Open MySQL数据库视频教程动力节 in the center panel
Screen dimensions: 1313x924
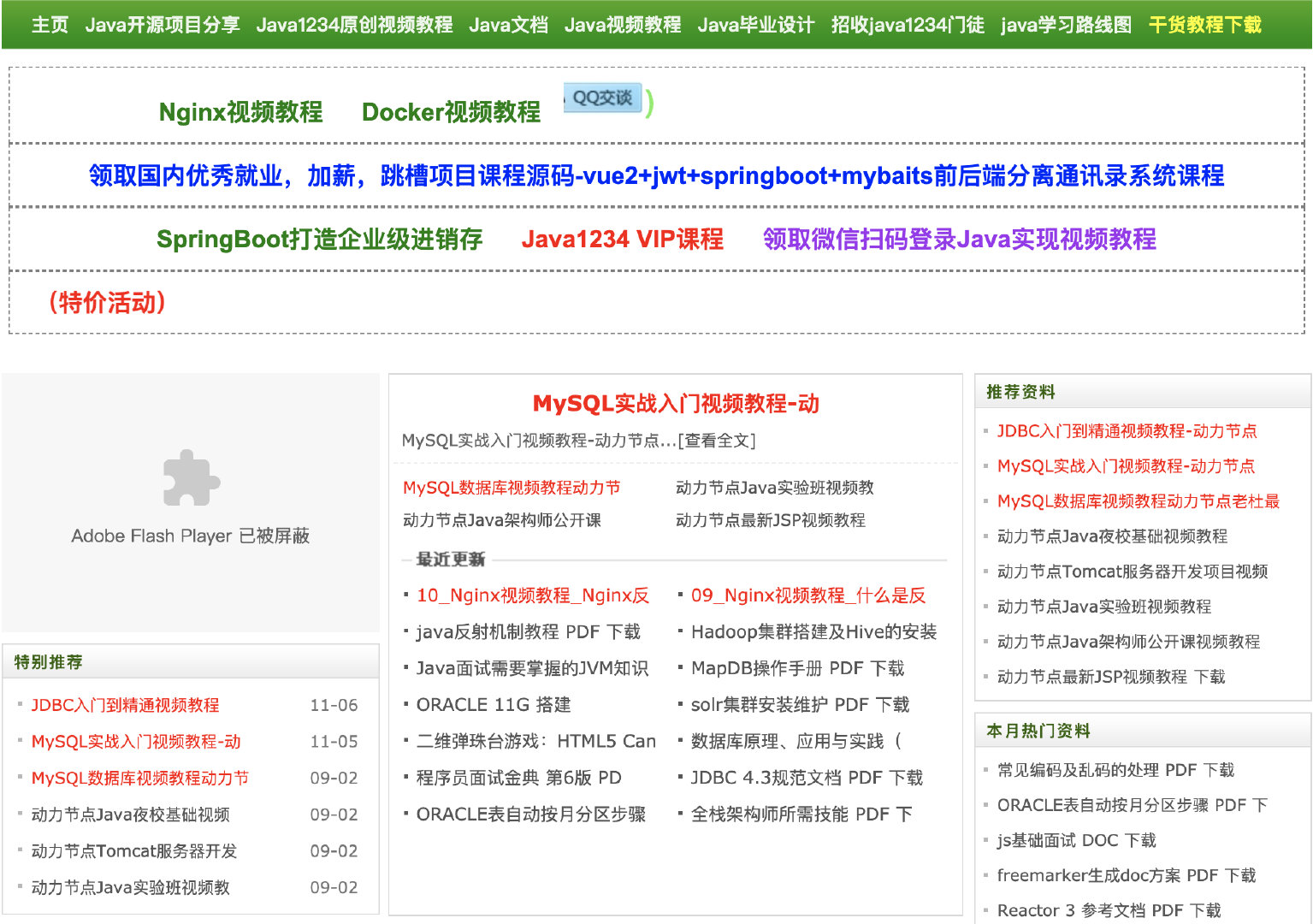[512, 488]
